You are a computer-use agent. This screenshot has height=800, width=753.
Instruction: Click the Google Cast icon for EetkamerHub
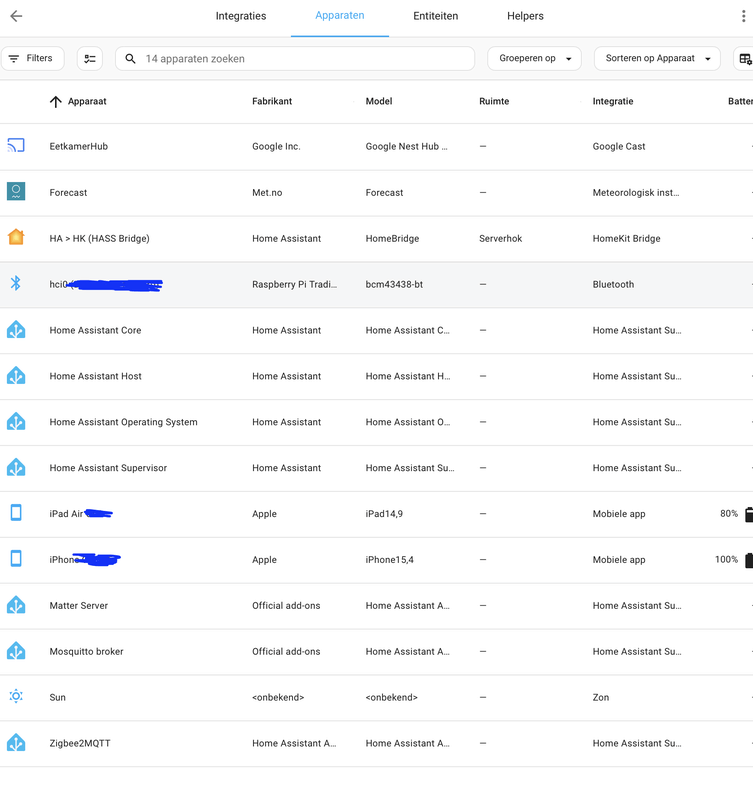[x=16, y=146]
